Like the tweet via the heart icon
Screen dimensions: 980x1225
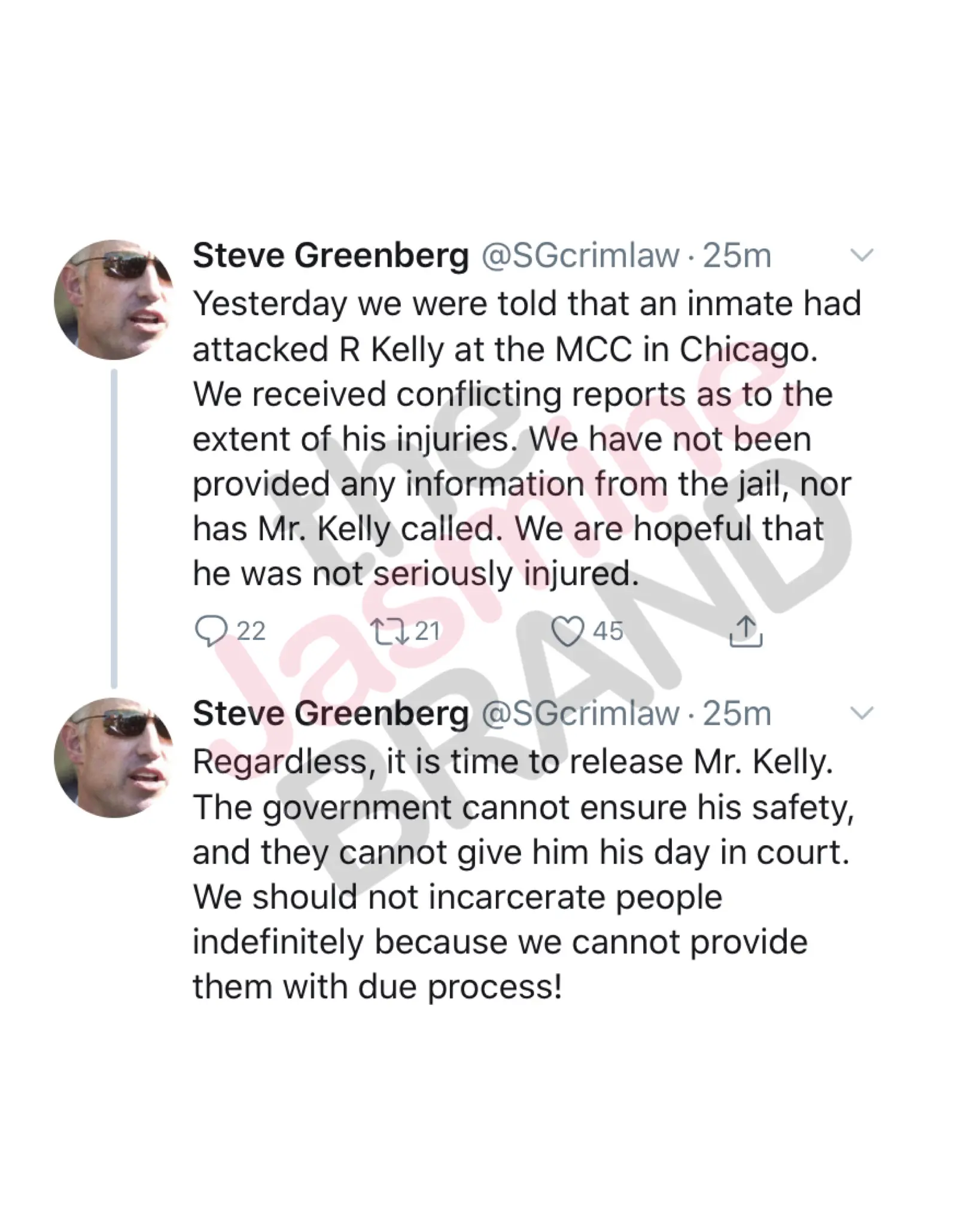click(x=567, y=632)
